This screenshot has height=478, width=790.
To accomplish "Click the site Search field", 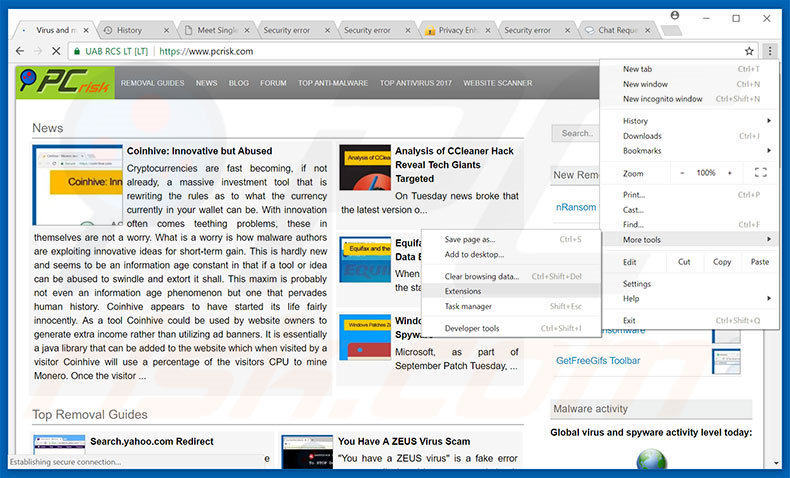I will [x=576, y=133].
